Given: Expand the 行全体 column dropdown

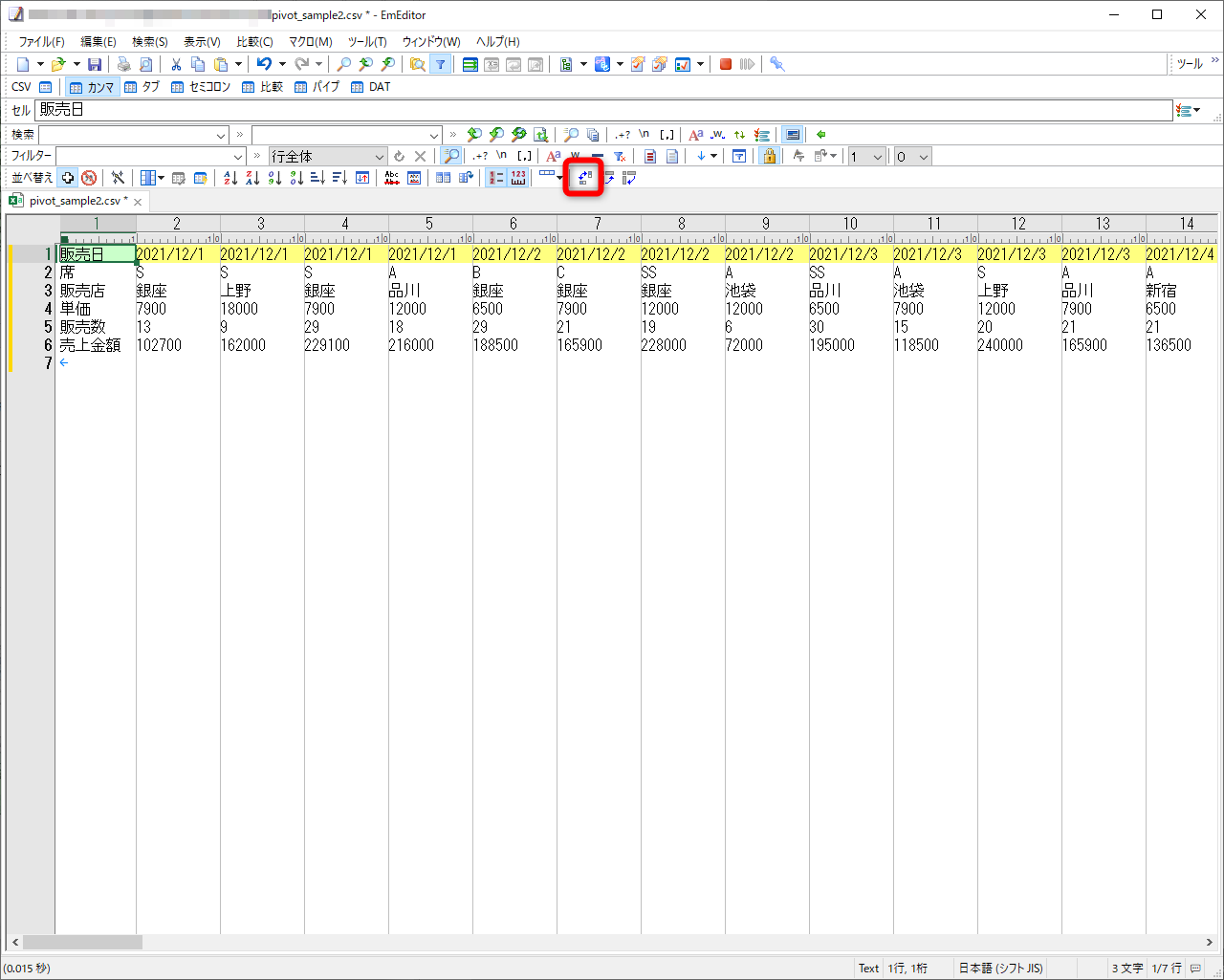Looking at the screenshot, I should 380,156.
